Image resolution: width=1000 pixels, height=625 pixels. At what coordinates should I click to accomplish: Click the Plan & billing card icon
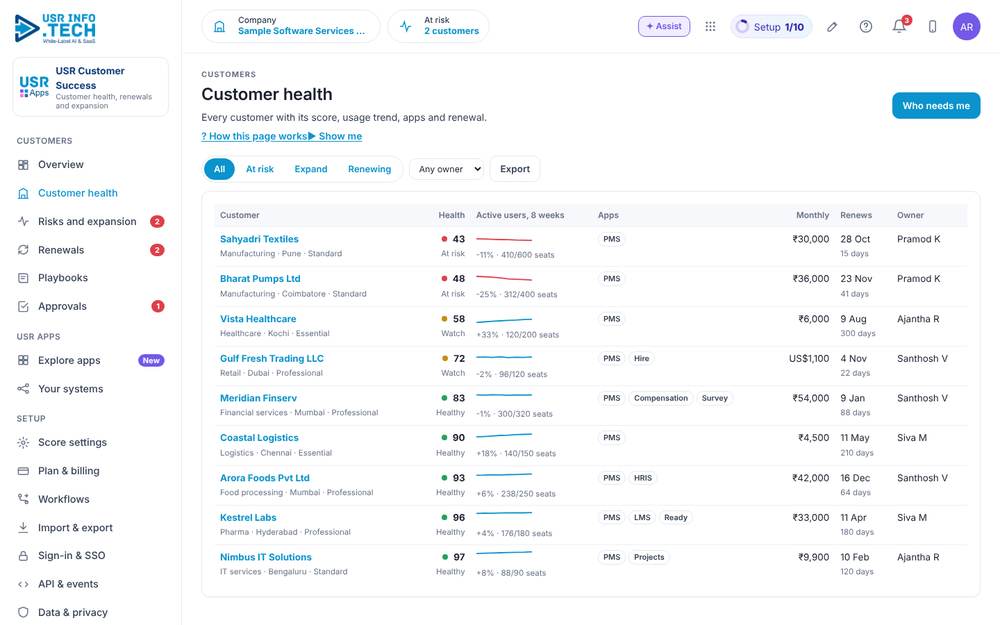tap(23, 471)
